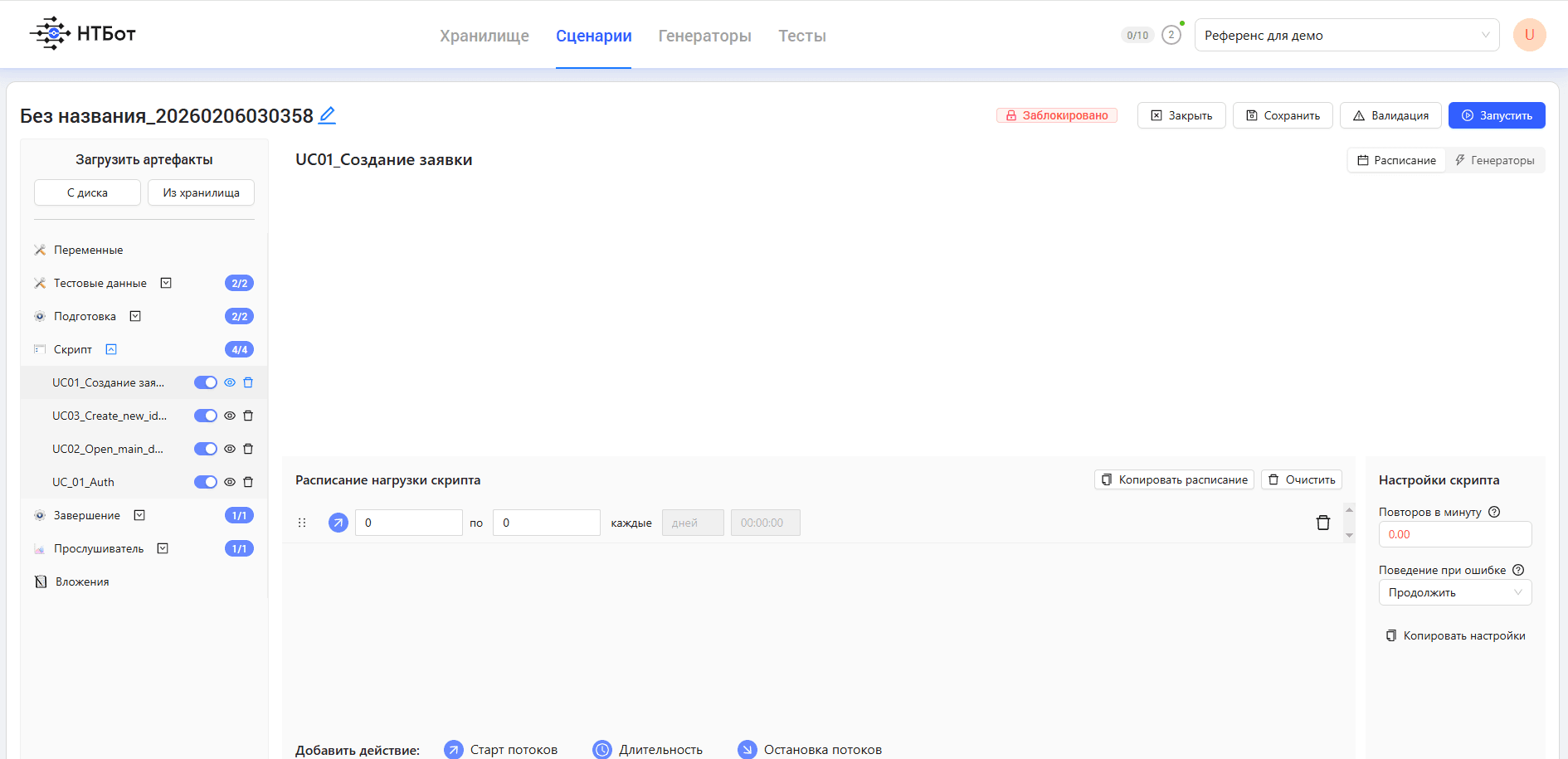Add Длительность action

[648, 749]
